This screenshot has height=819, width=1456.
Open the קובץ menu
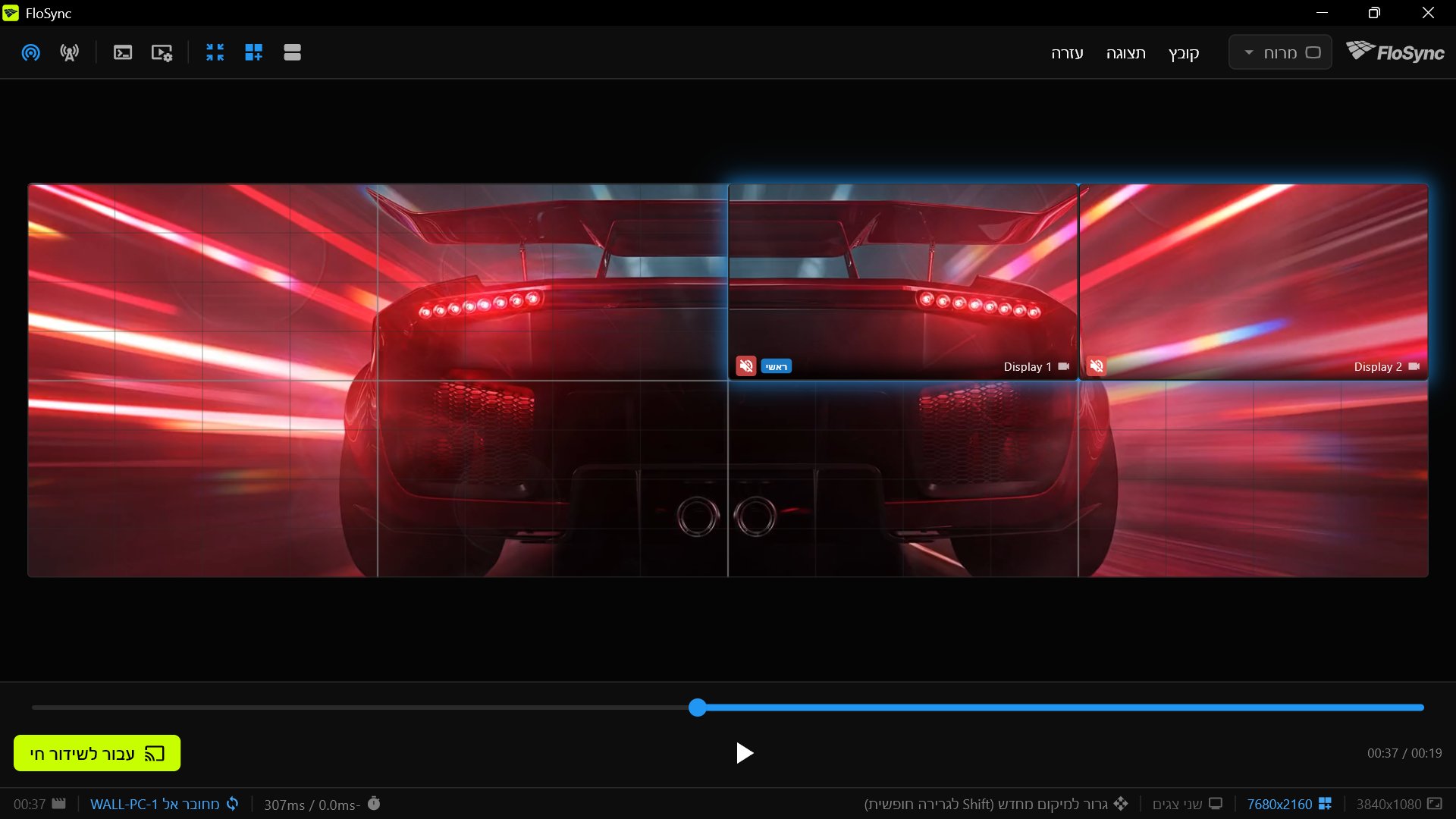1183,52
